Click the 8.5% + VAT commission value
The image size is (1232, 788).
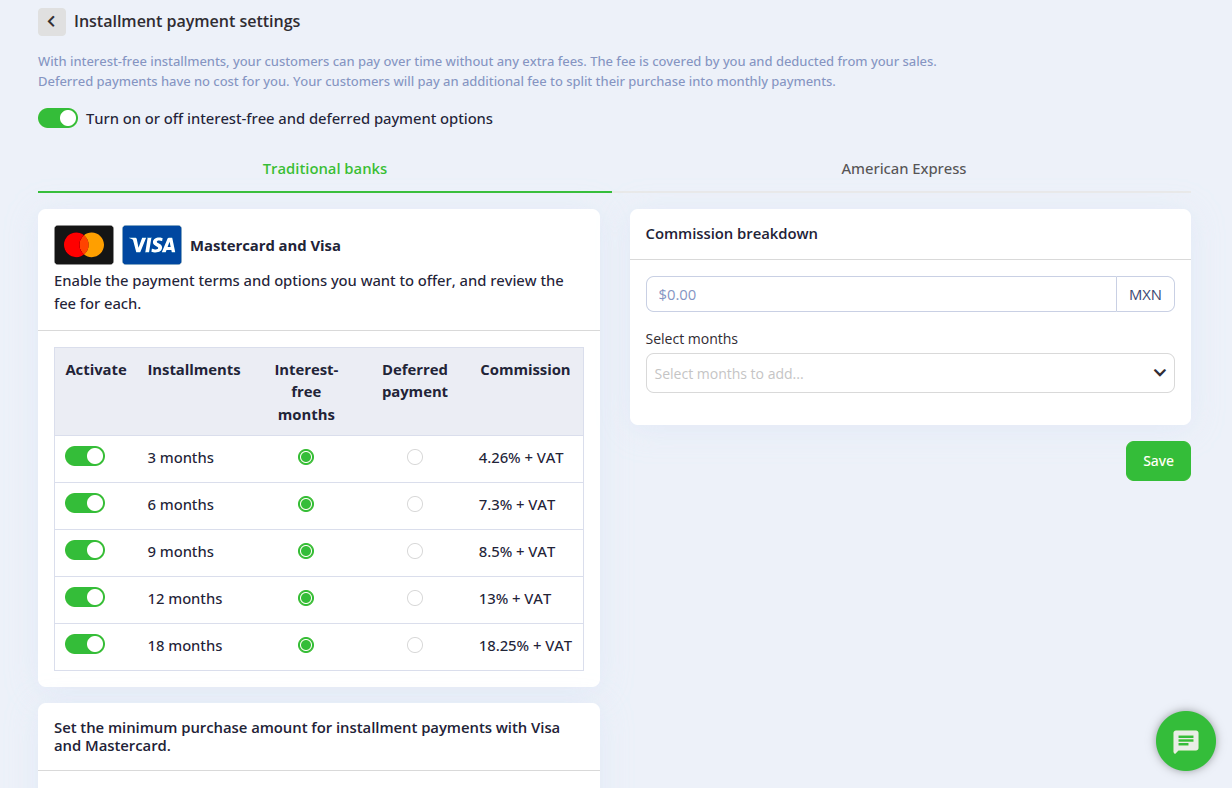pos(517,552)
